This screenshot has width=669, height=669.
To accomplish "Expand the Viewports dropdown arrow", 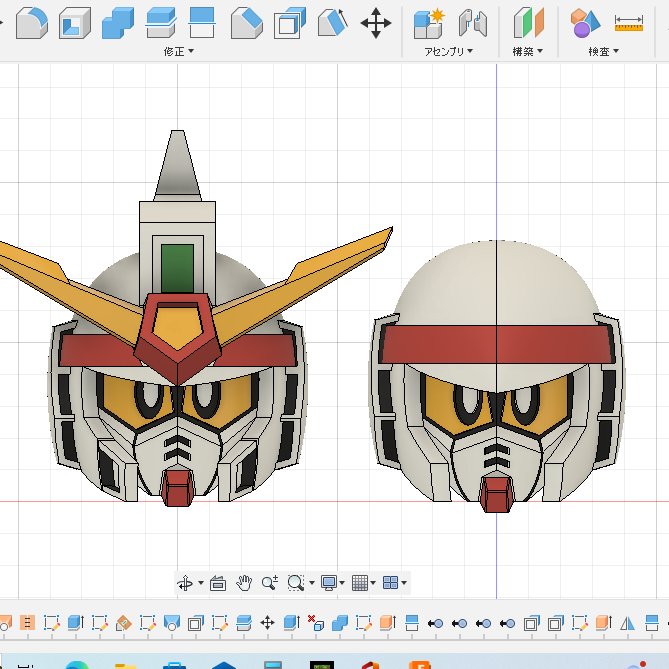I will tap(404, 583).
